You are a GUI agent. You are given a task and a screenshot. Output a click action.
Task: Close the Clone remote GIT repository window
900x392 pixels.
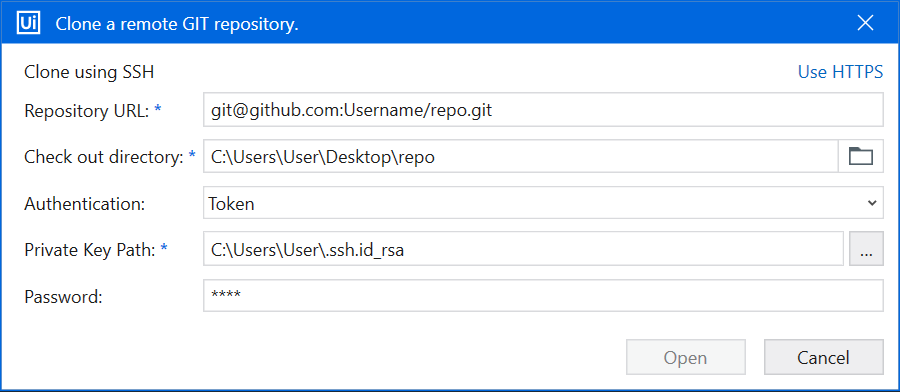[x=865, y=23]
